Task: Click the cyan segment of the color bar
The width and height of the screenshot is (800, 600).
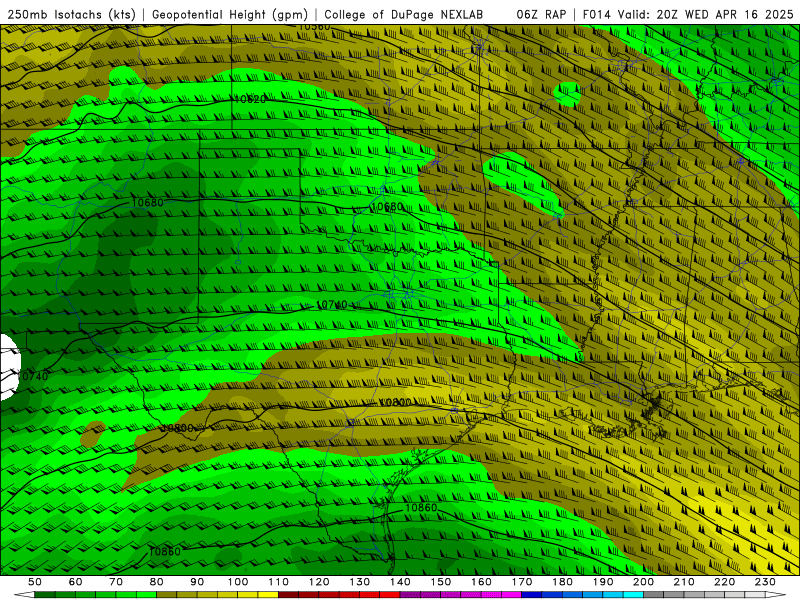Action: [x=633, y=595]
